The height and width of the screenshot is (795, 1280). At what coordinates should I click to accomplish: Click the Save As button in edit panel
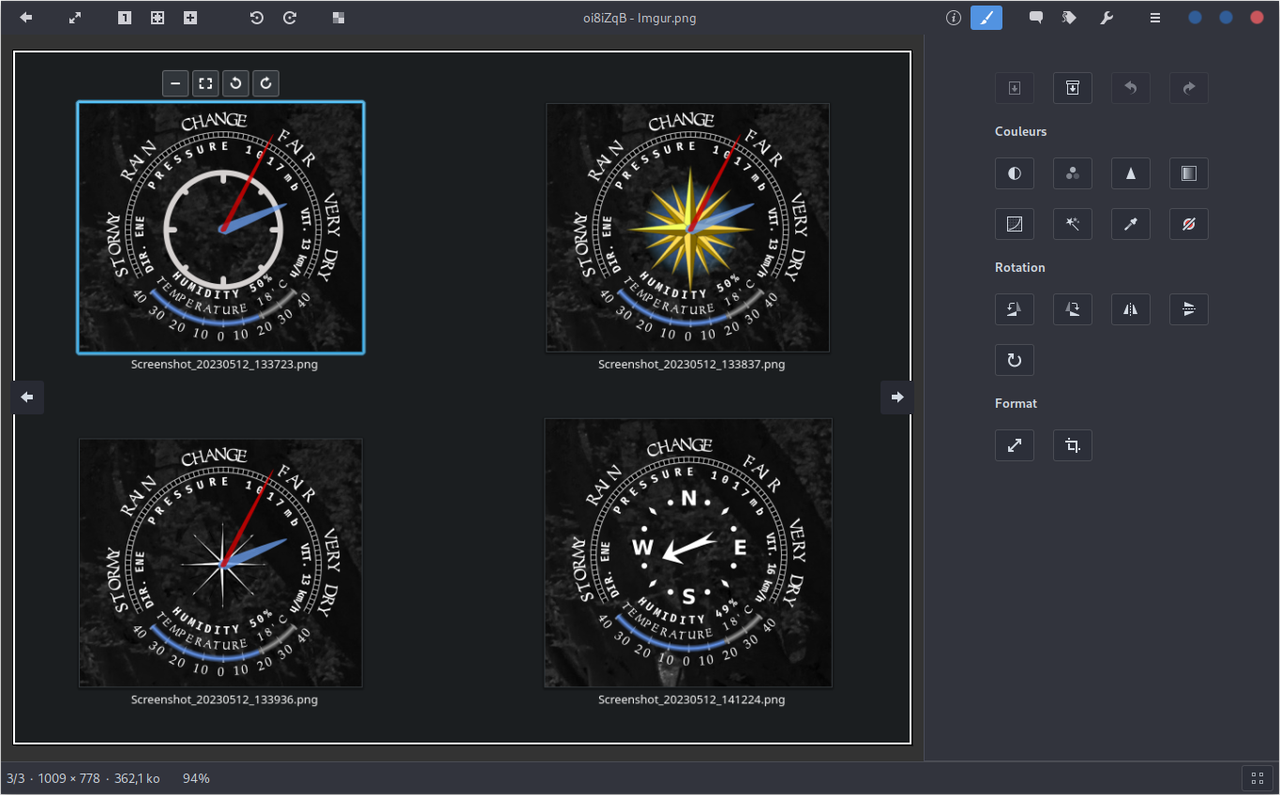click(1072, 88)
